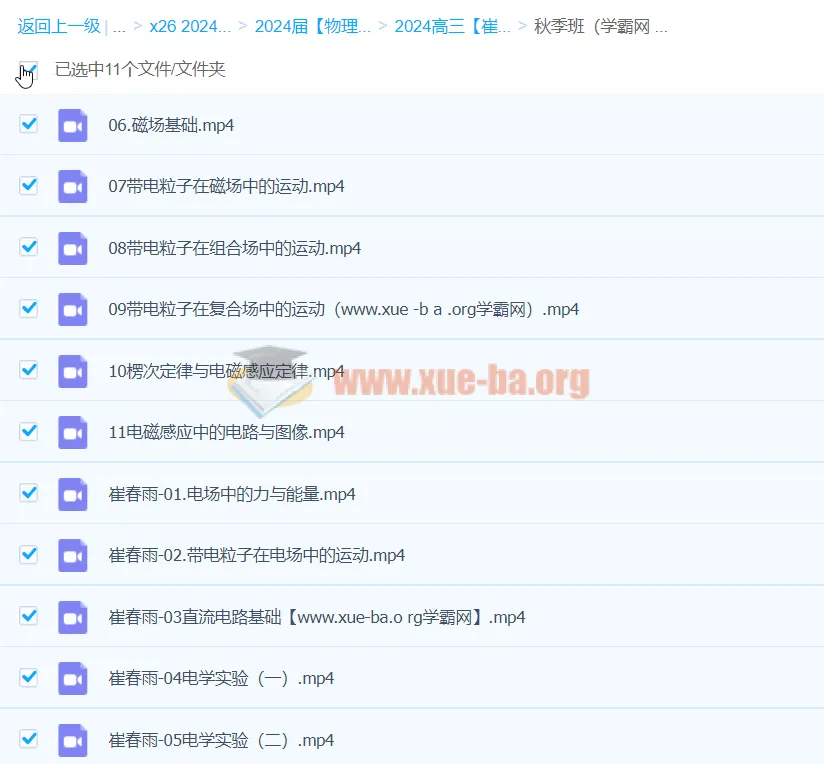824x764 pixels.
Task: Click video icon for 崔春雨-01.电场中的力与能量.mp4
Action: point(73,494)
